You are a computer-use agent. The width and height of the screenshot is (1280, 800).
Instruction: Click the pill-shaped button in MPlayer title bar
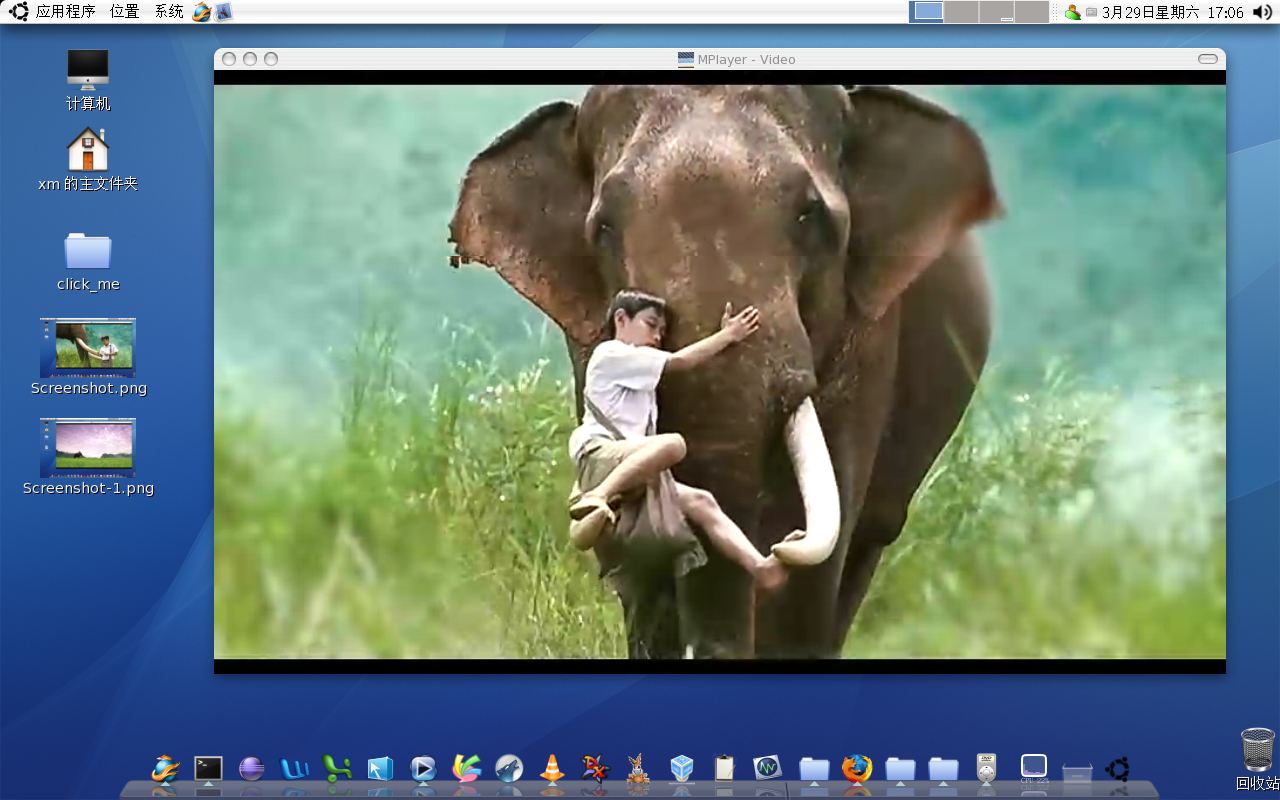[x=1208, y=59]
